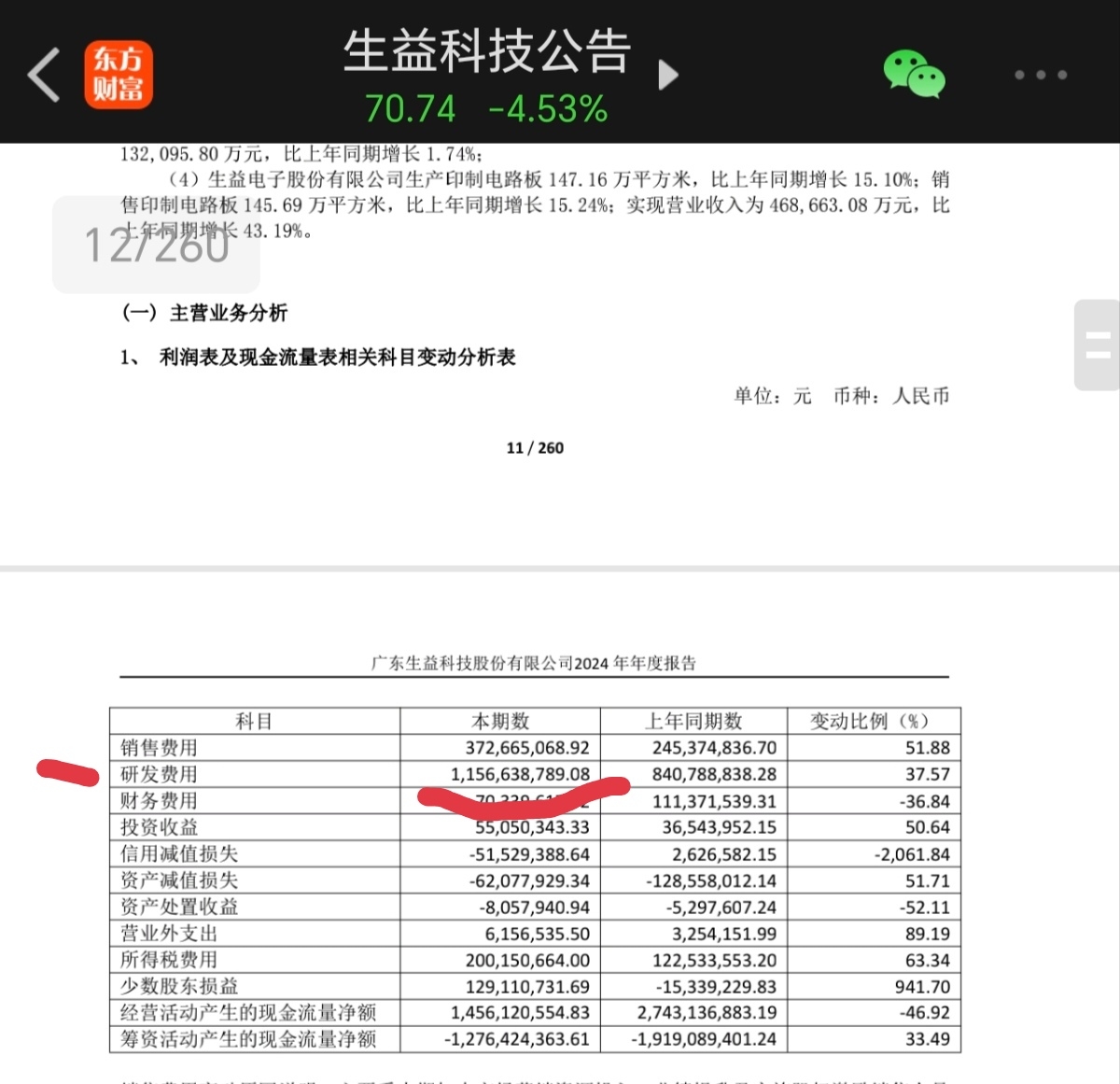Select the 营业外支出 row label

pyautogui.click(x=169, y=933)
